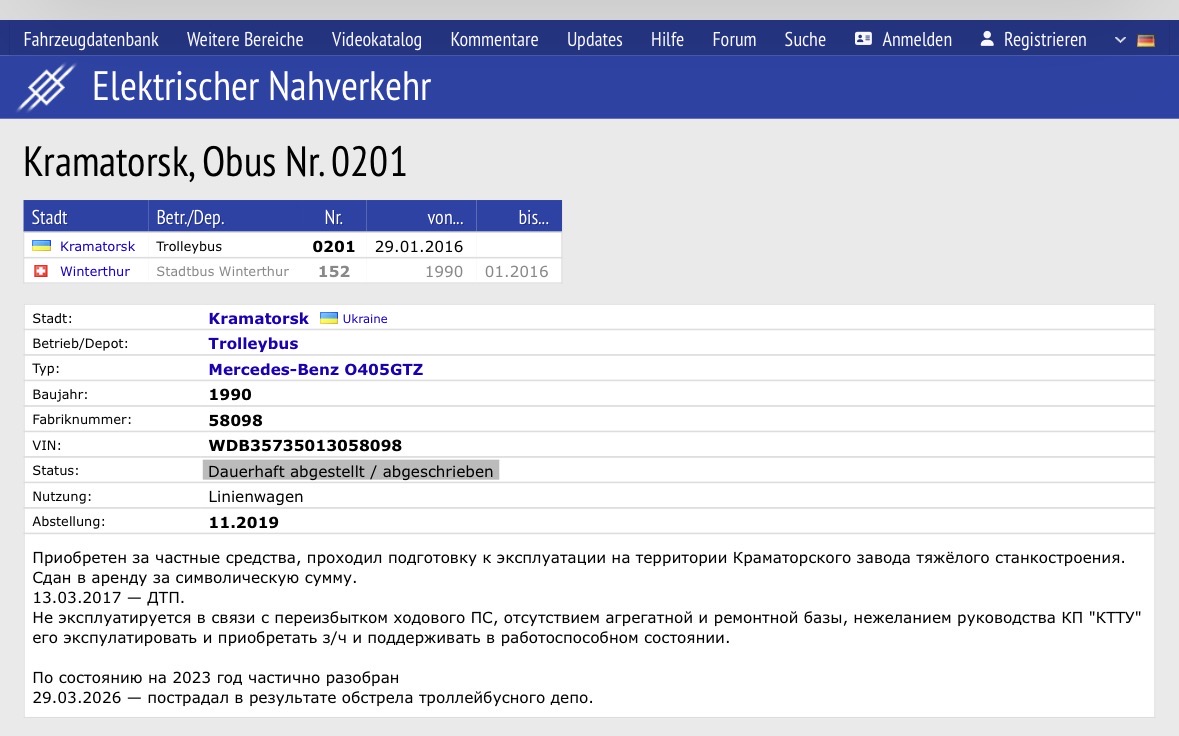
Task: Click the site logo icon
Action: coord(47,87)
